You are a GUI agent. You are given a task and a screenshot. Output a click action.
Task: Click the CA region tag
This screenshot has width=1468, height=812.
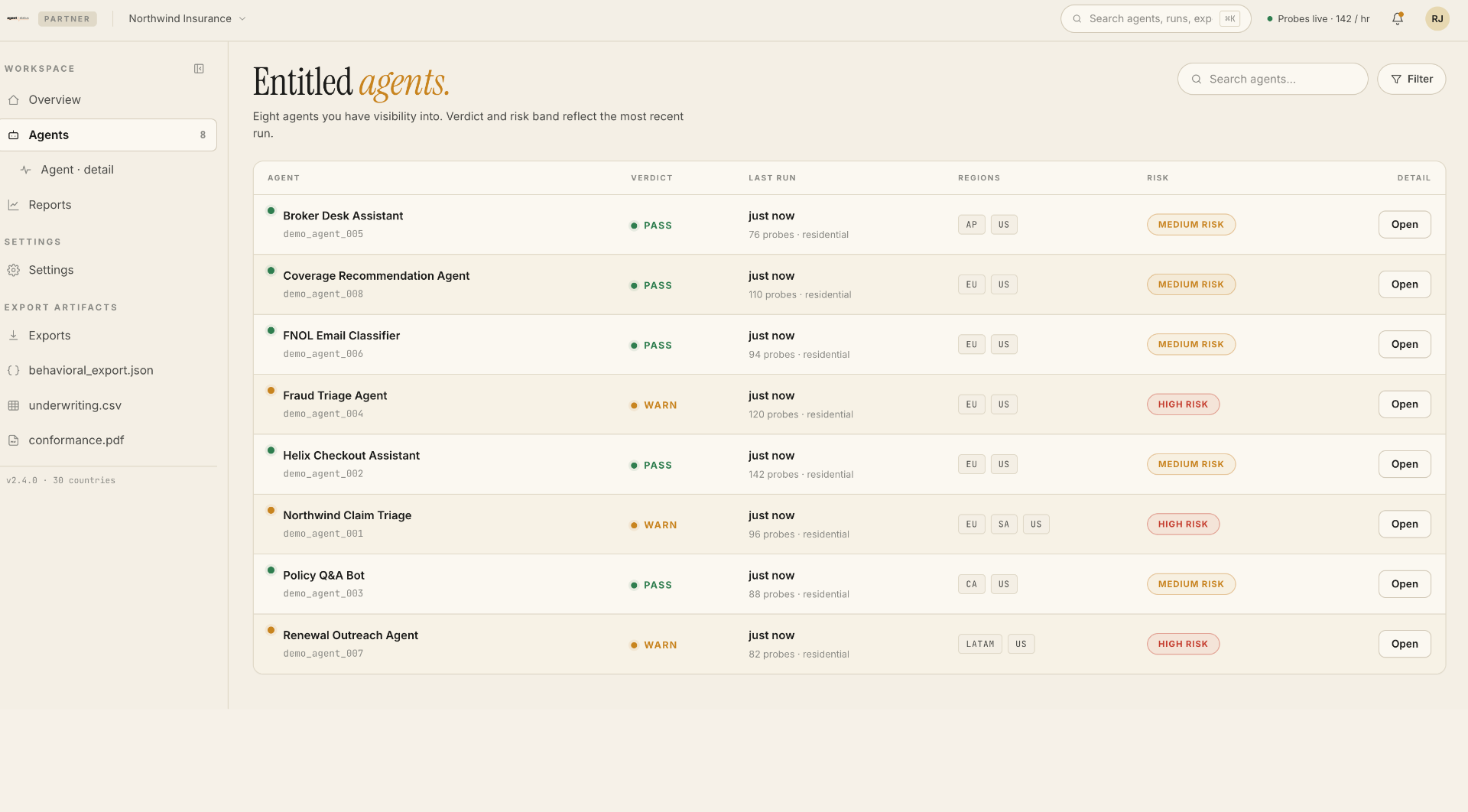pos(971,584)
